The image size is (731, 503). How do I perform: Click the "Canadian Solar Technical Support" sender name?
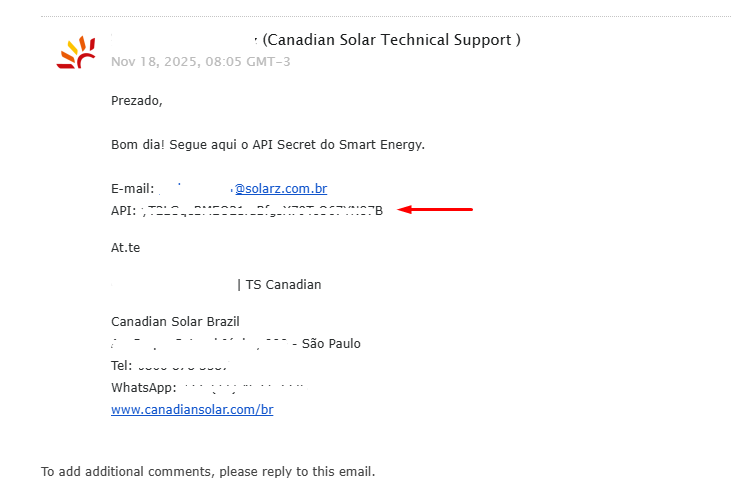click(x=391, y=40)
